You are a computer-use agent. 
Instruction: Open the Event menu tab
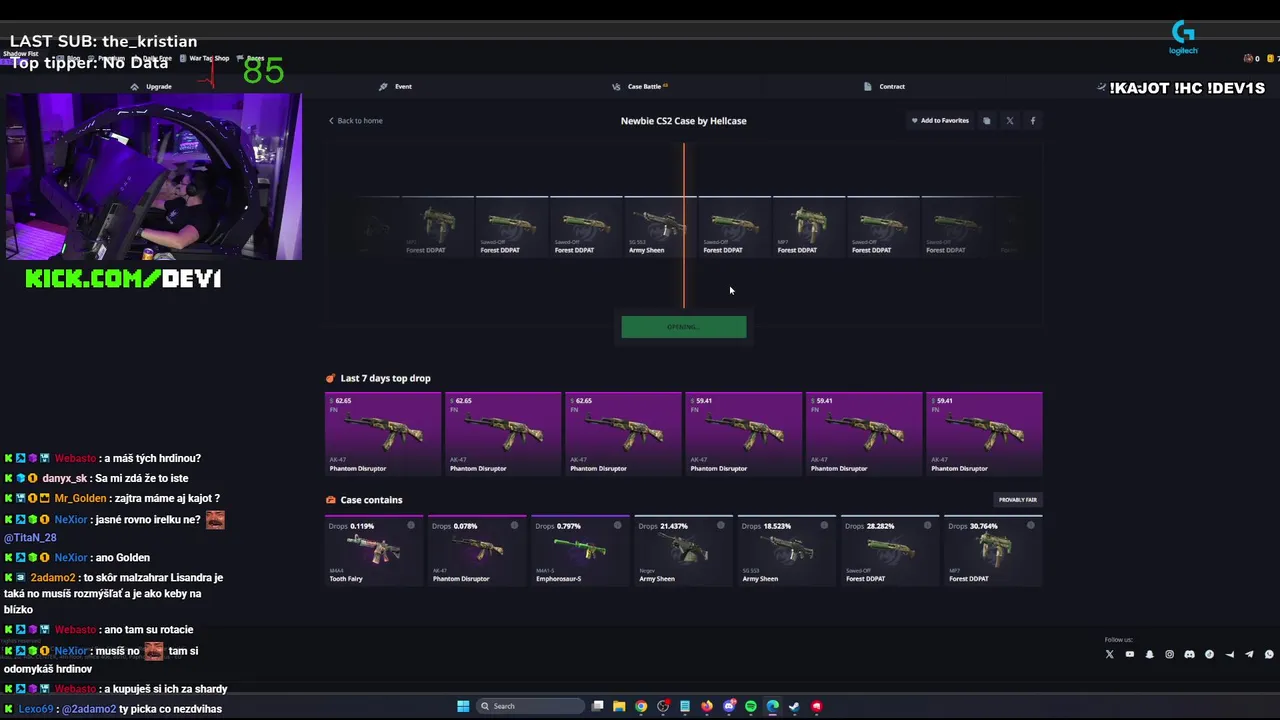[x=395, y=87]
